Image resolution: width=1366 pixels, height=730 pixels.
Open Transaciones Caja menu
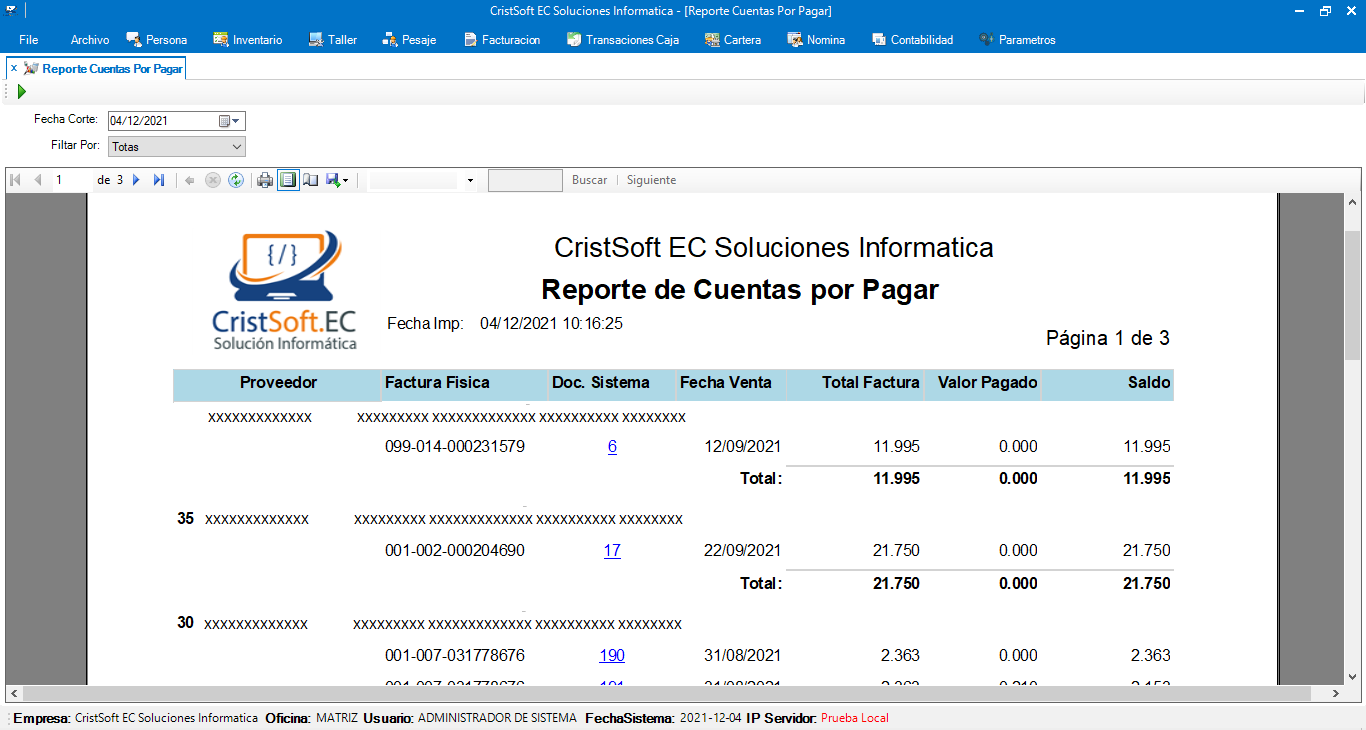tap(623, 40)
